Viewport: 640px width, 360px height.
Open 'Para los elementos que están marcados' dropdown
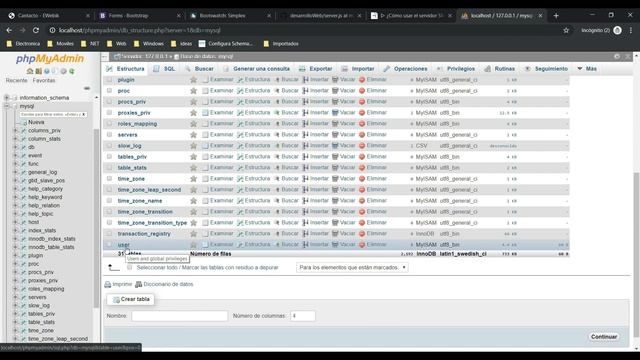tap(352, 267)
